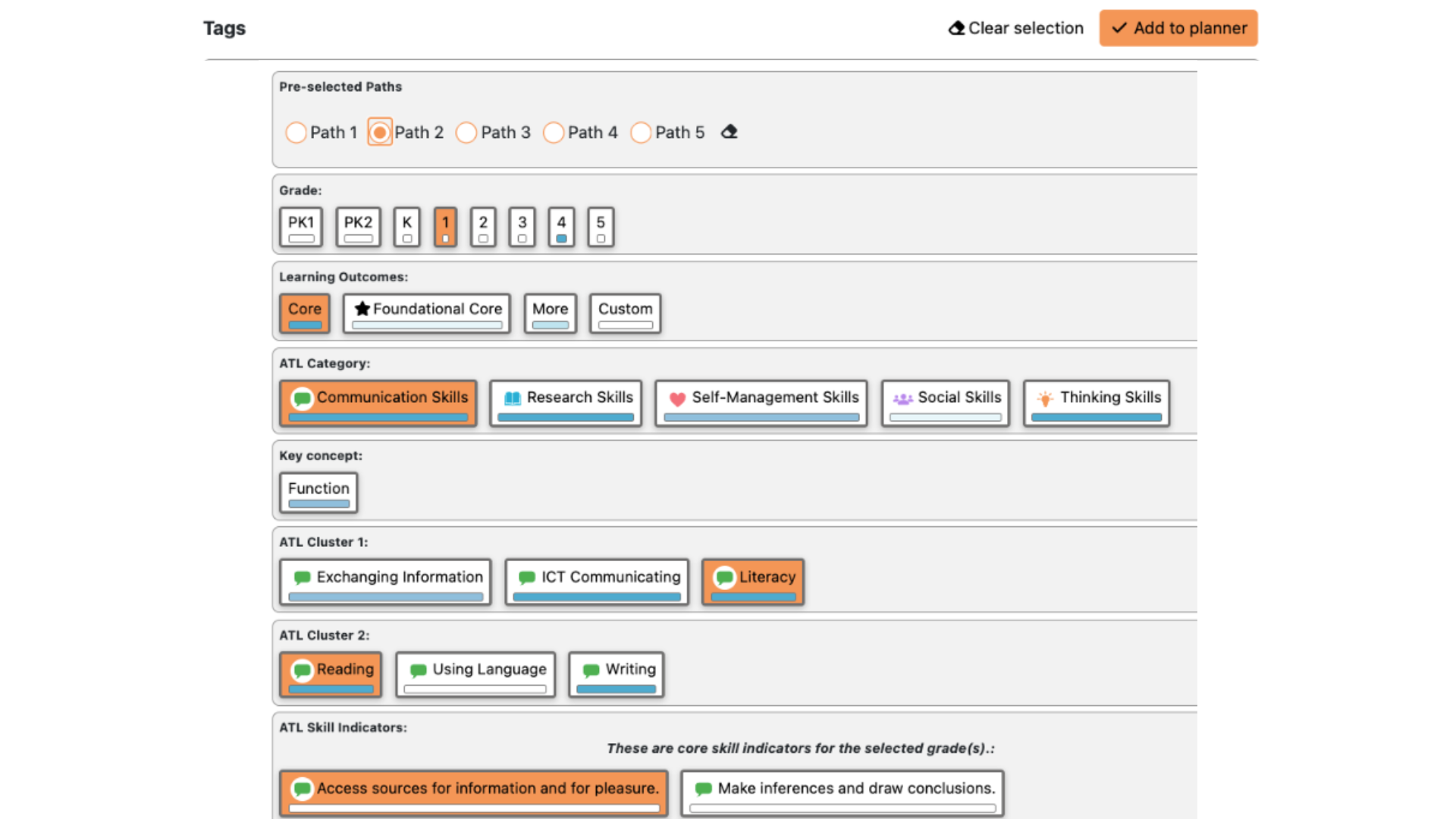The image size is (1456, 819).
Task: Click the lightbulb icon on Thinking Skills
Action: point(1045,399)
